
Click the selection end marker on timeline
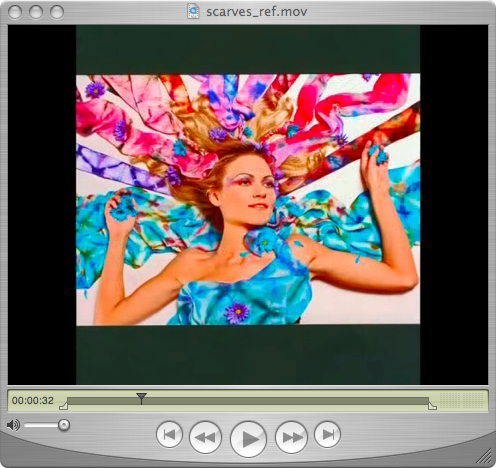click(432, 406)
